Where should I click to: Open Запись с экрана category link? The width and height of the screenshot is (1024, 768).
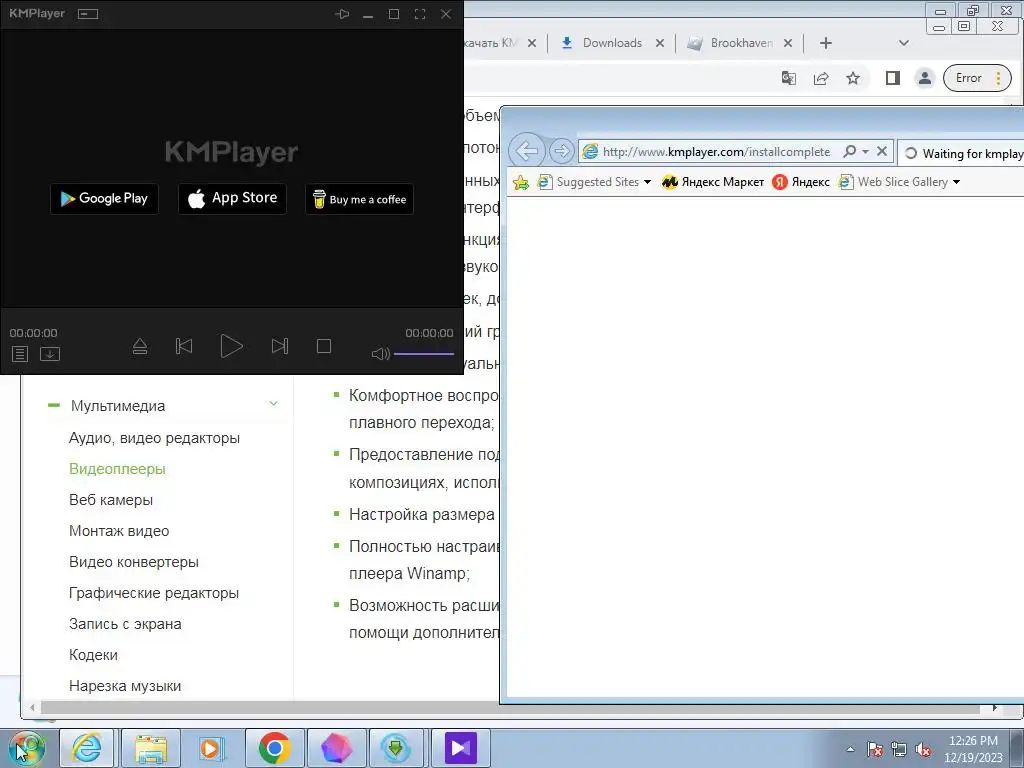tap(125, 624)
